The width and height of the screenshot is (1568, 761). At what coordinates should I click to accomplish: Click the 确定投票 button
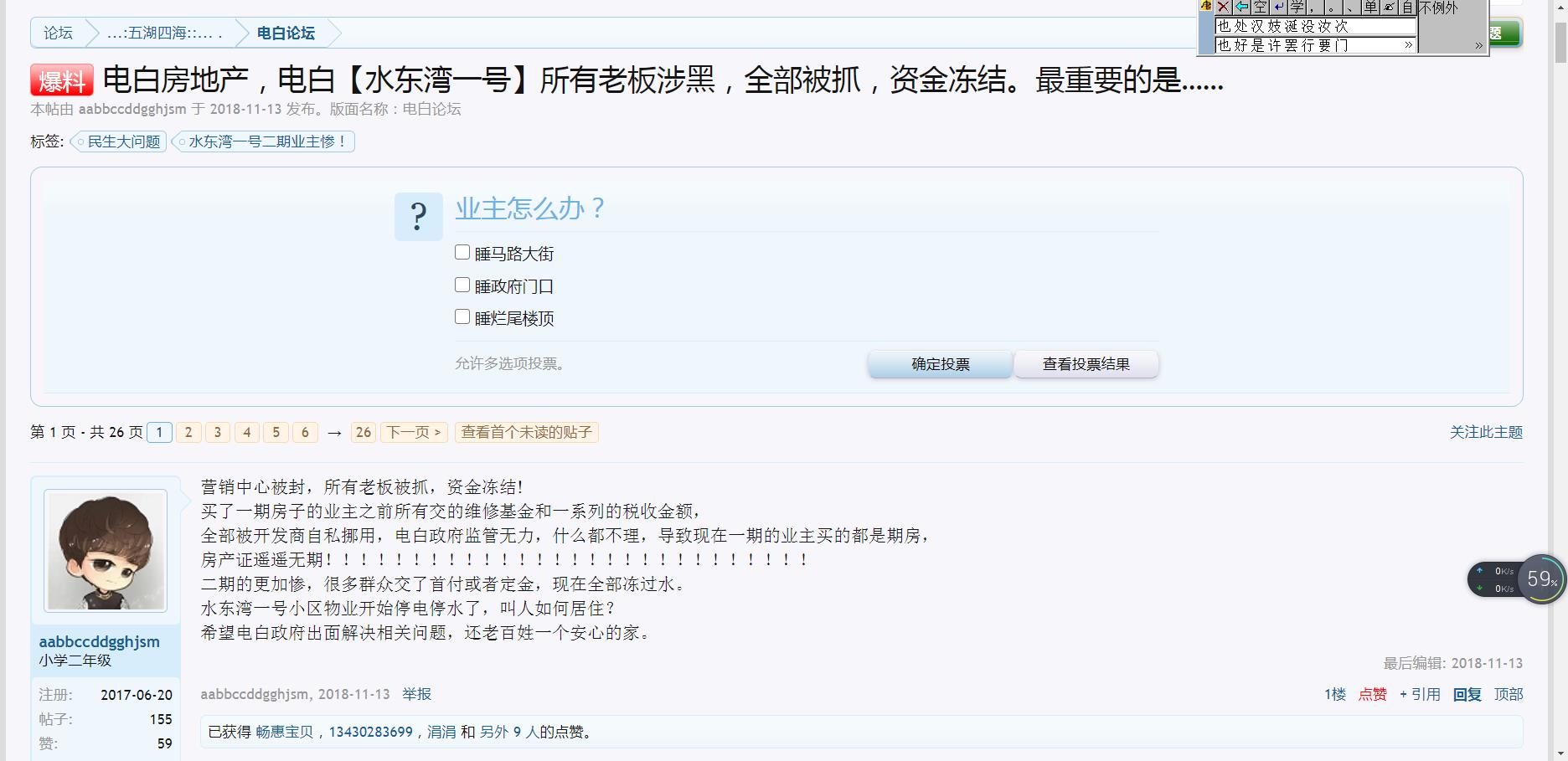click(940, 364)
